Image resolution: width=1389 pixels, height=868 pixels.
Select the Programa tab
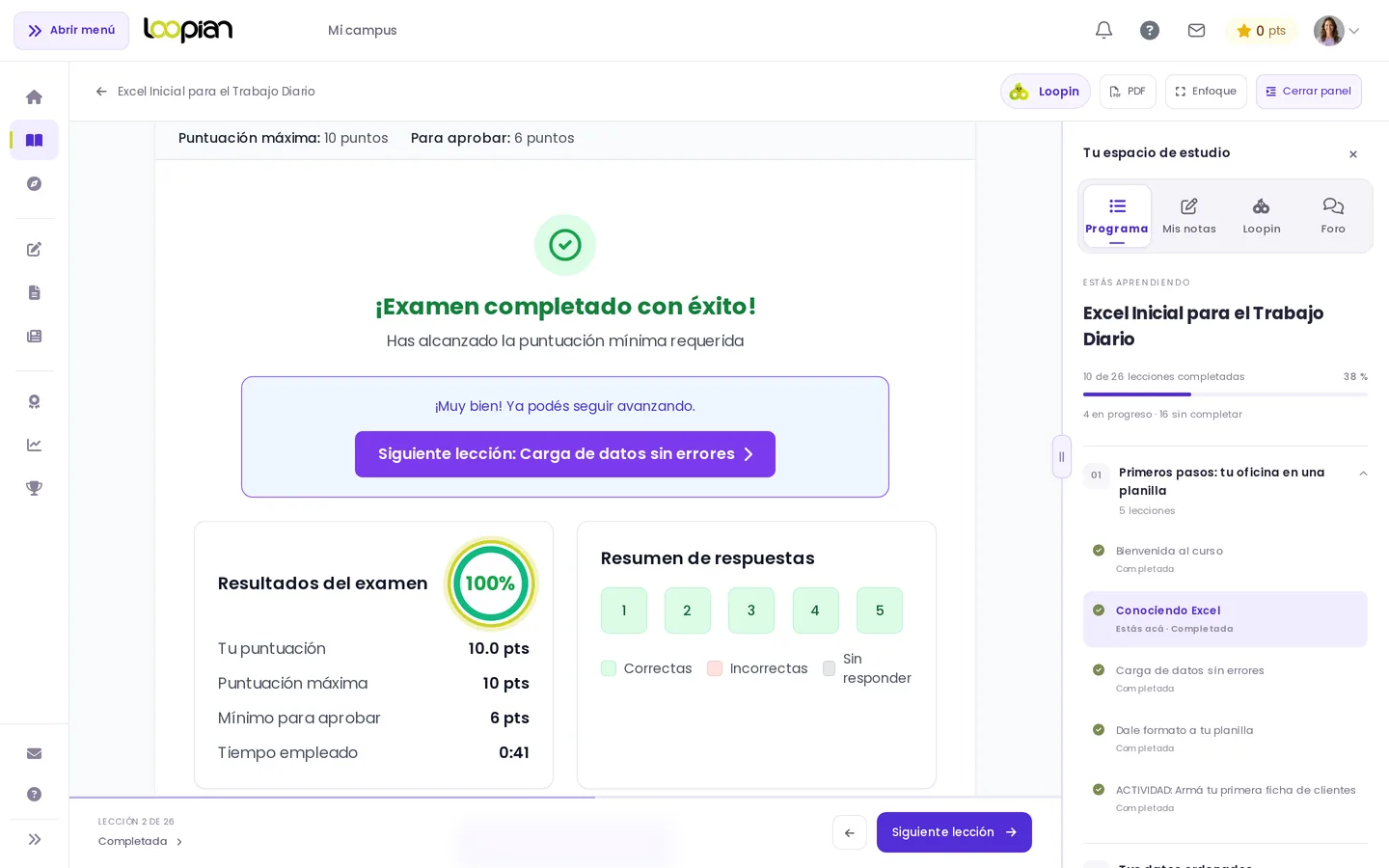coord(1117,216)
